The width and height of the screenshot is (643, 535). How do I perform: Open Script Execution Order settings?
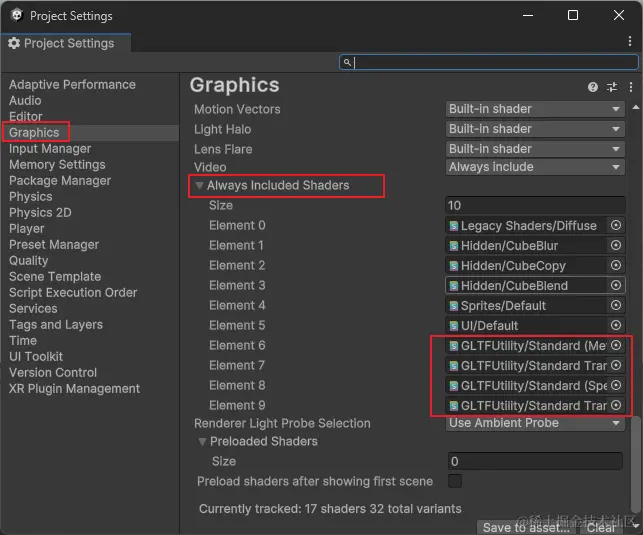(x=73, y=292)
